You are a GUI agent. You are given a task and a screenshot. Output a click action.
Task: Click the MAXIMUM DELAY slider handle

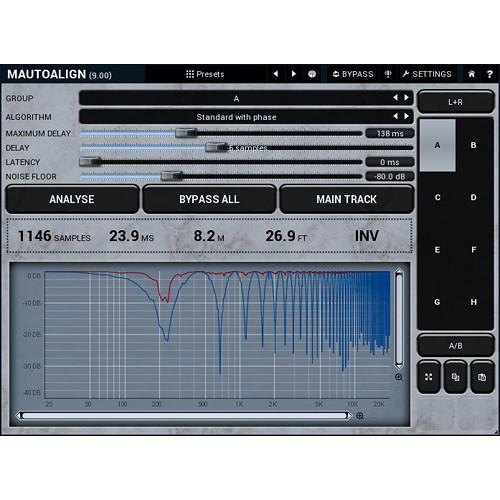(186, 133)
